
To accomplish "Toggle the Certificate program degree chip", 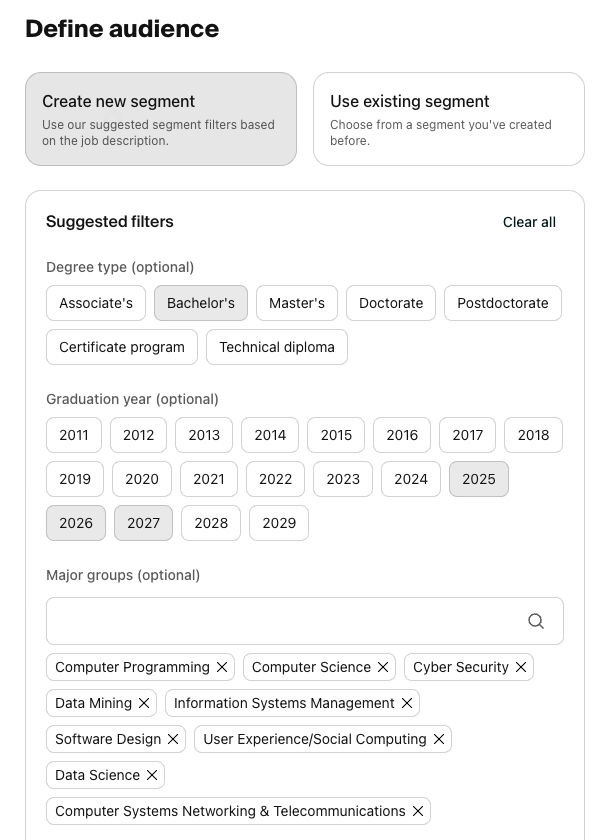I will tap(122, 347).
